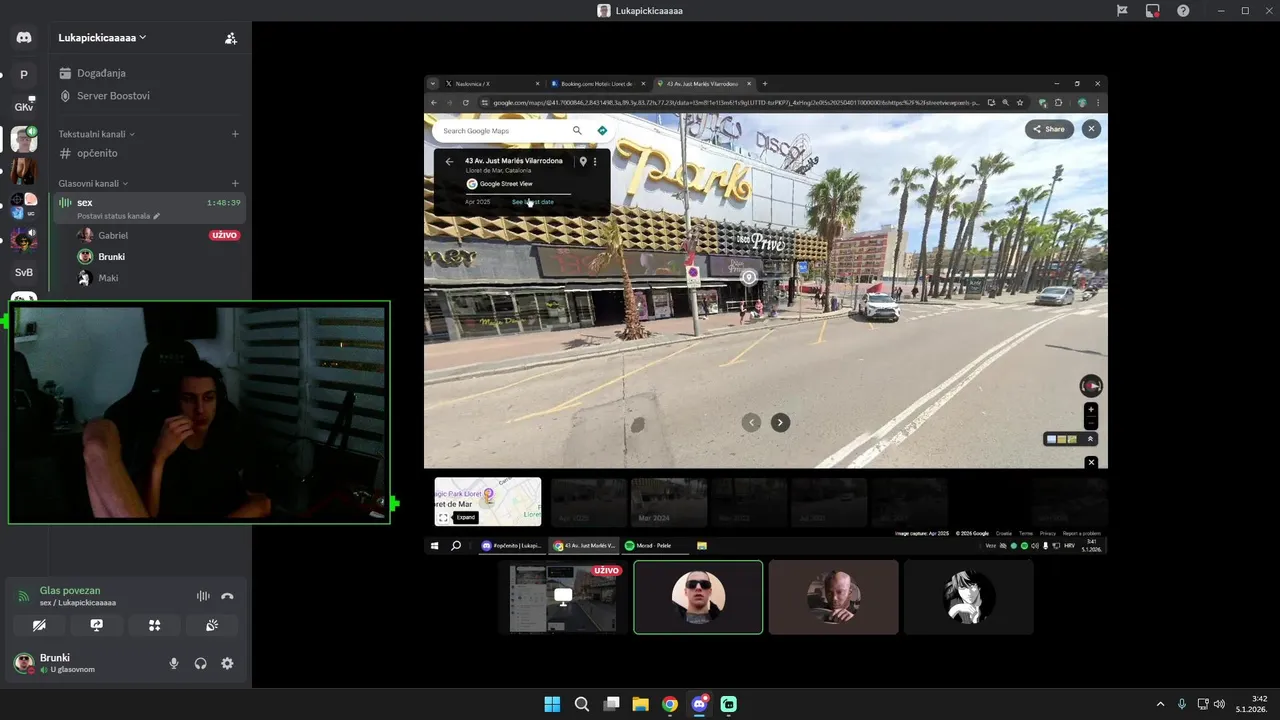Viewport: 1280px width, 720px height.
Task: Open Discord user settings gear
Action: pos(227,663)
